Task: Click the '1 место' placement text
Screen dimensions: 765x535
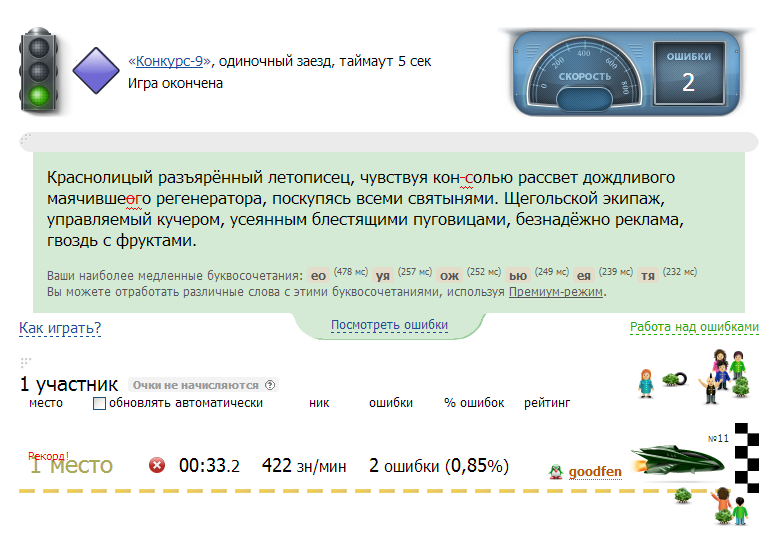Action: [x=71, y=466]
